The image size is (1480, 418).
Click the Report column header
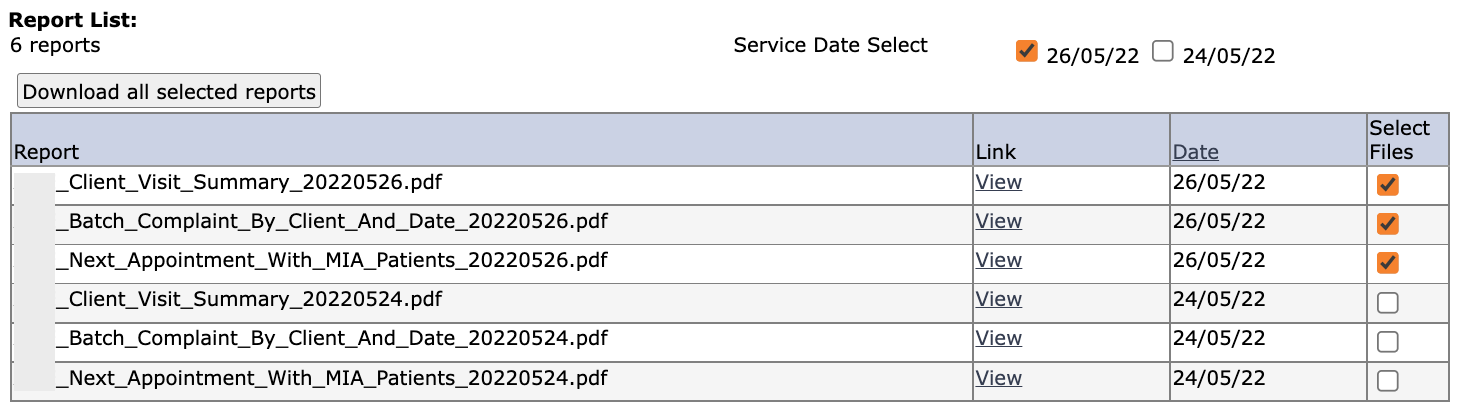tap(46, 152)
